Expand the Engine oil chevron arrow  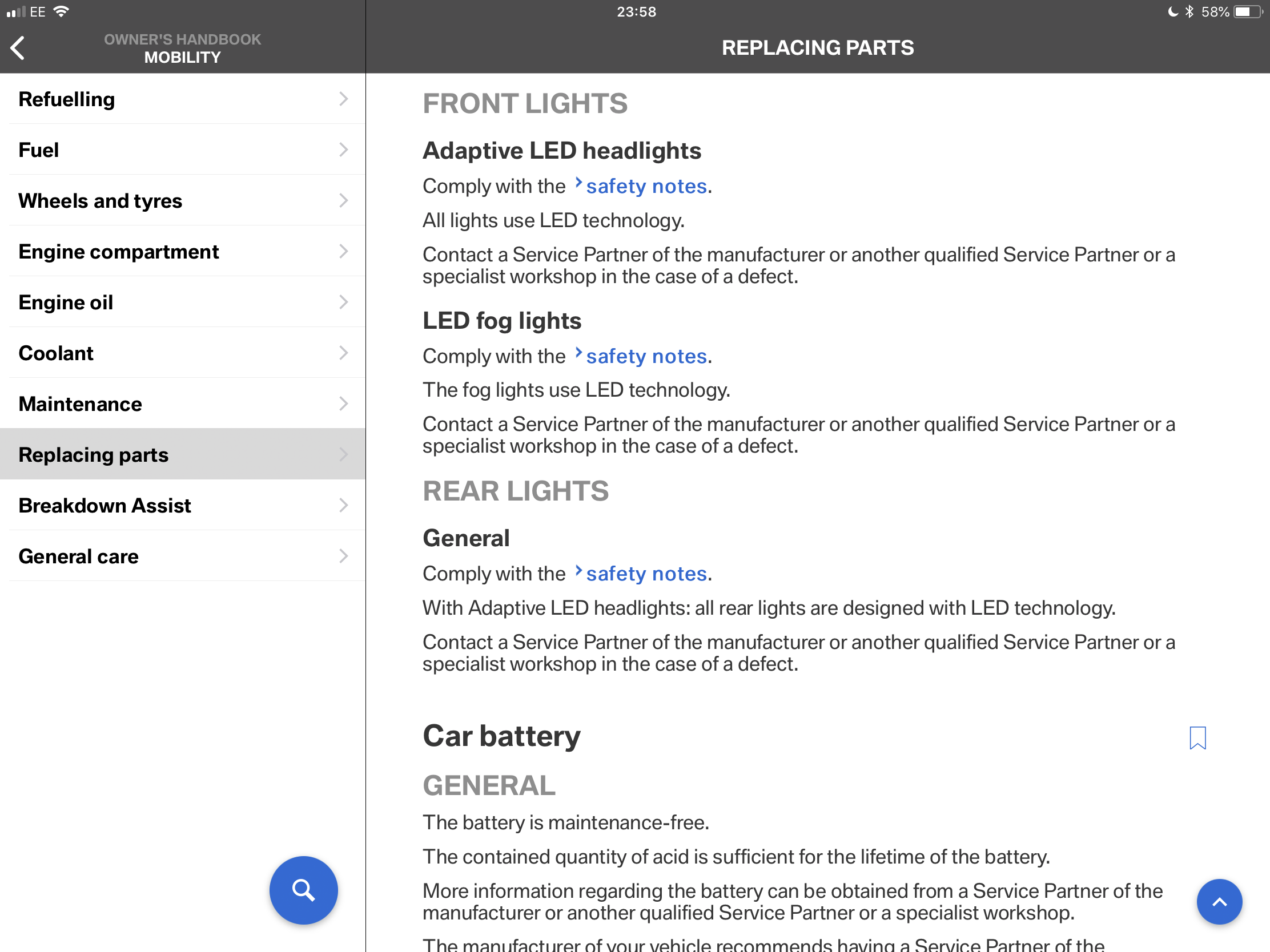343,302
